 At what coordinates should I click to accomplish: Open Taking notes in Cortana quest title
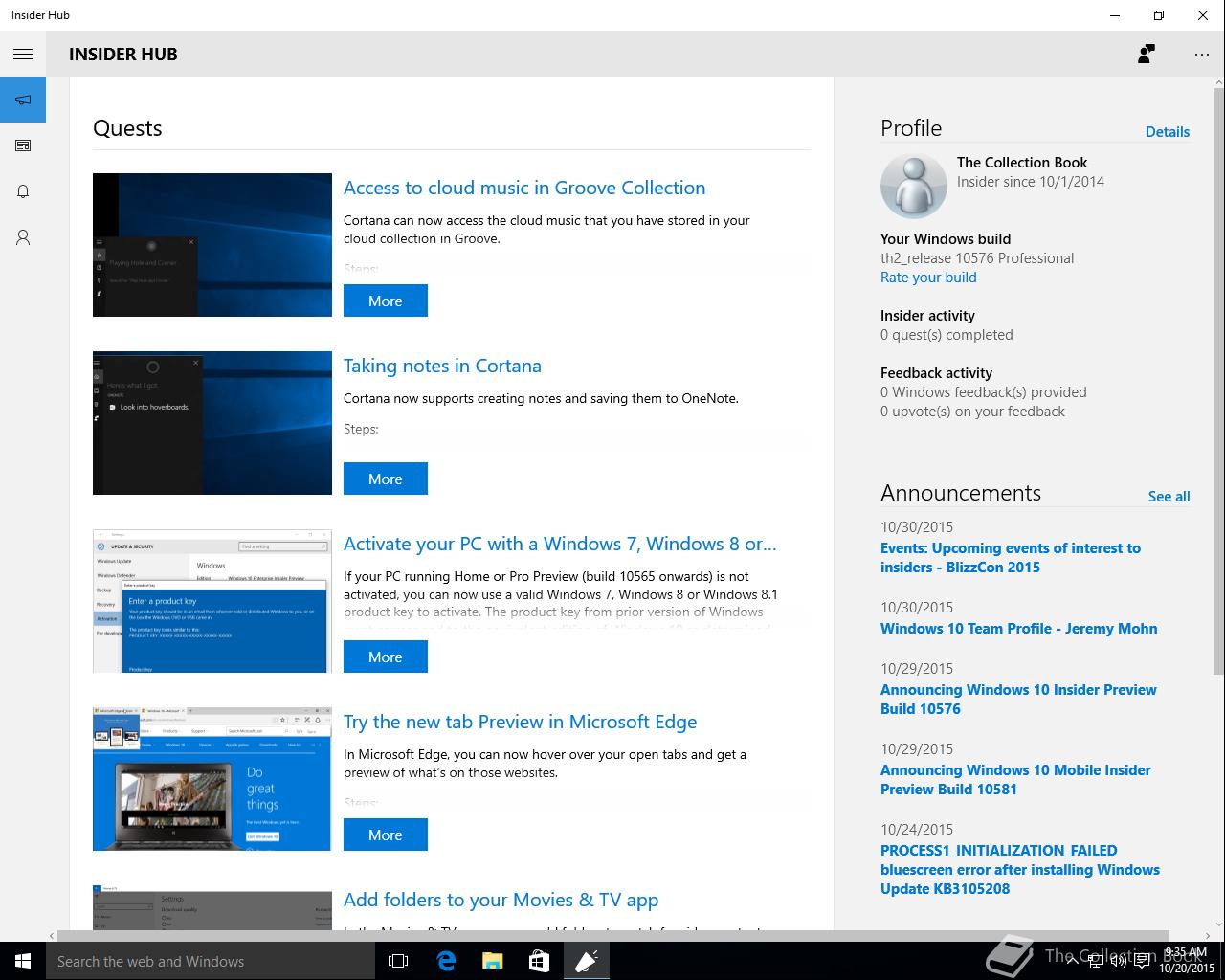(x=442, y=366)
